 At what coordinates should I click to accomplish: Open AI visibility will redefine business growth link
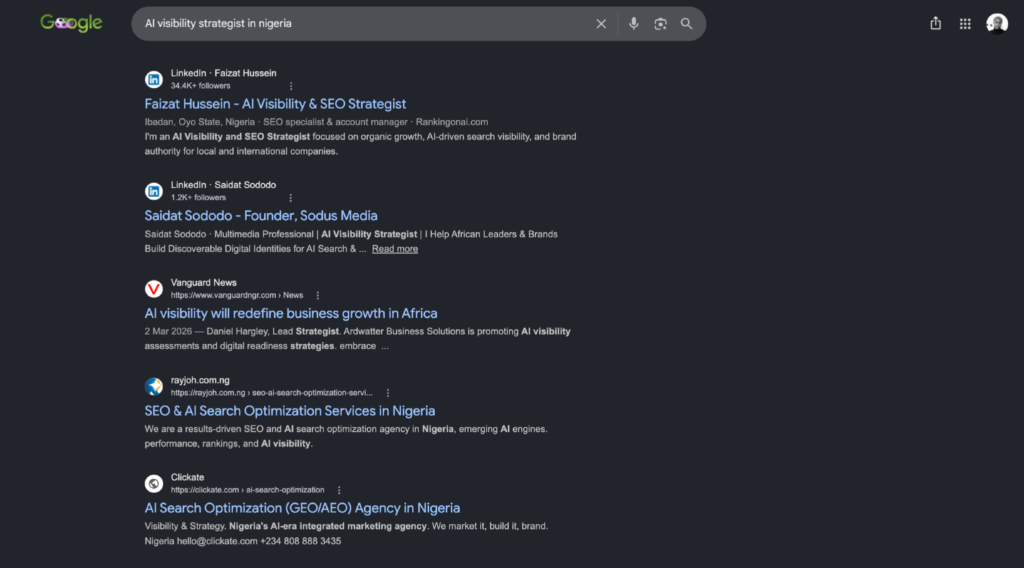click(291, 313)
